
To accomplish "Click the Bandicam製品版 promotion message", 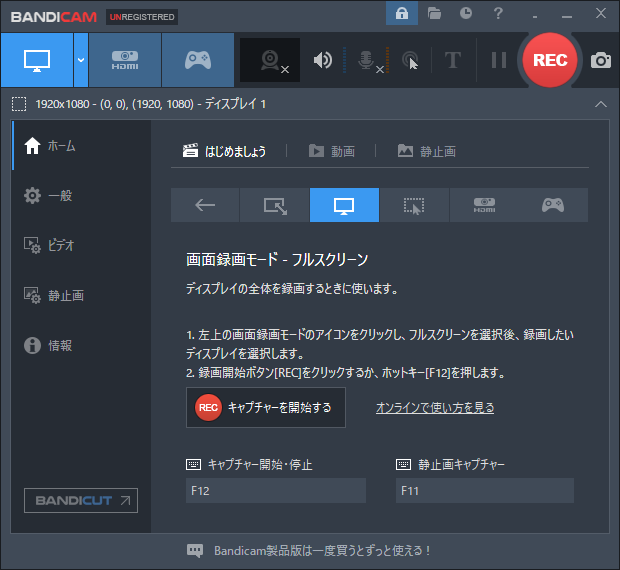I will pyautogui.click(x=322, y=551).
